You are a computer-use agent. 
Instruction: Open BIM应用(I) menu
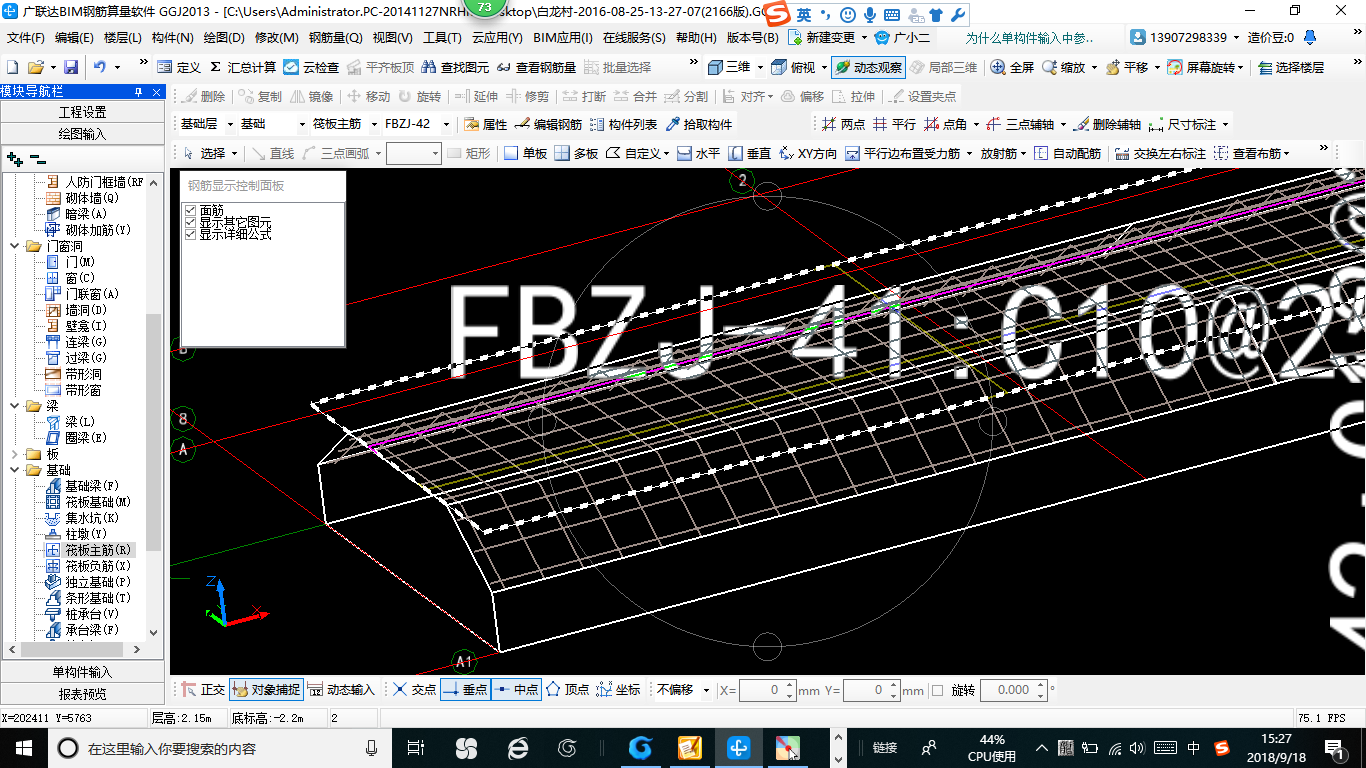(562, 38)
